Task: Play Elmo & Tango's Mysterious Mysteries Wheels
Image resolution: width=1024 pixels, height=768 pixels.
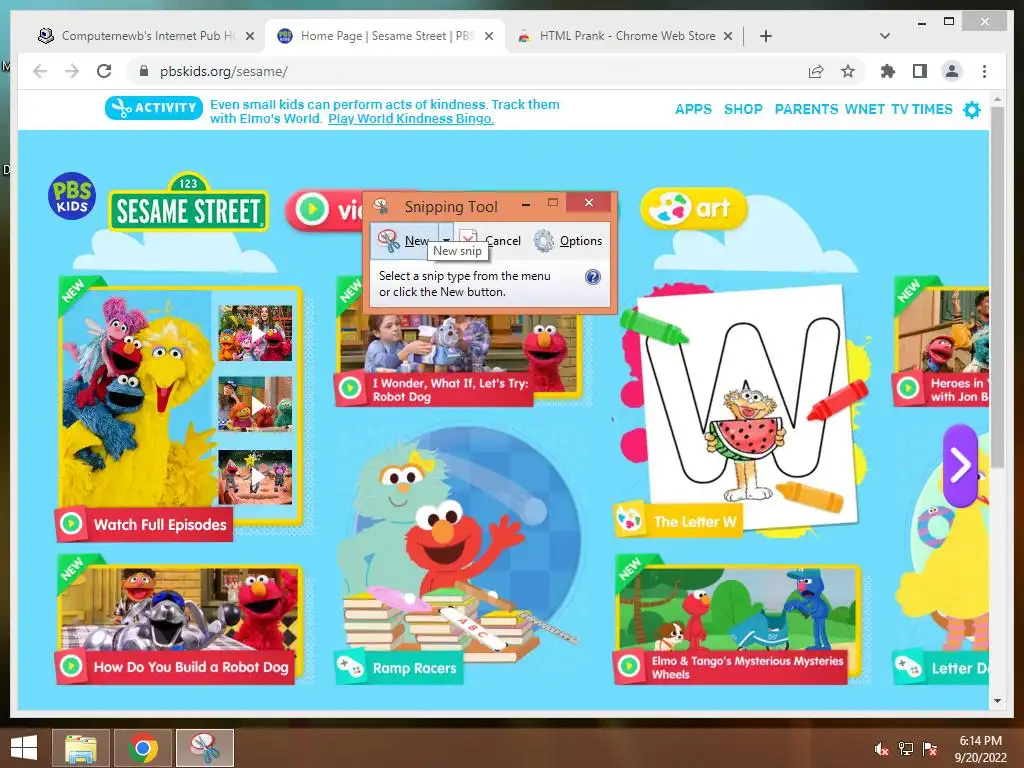Action: click(x=737, y=620)
